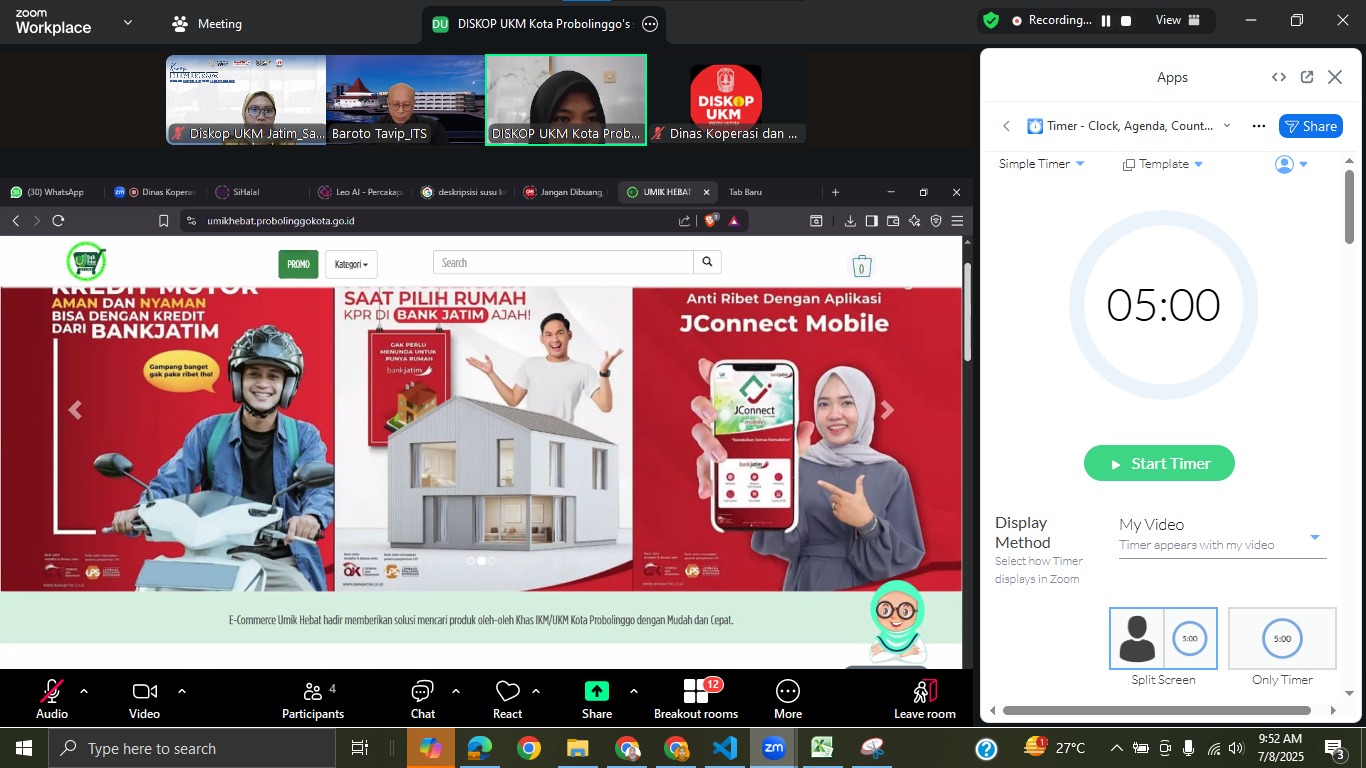Viewport: 1366px width, 768px height.
Task: Stop the Zoom recording
Action: click(1126, 20)
